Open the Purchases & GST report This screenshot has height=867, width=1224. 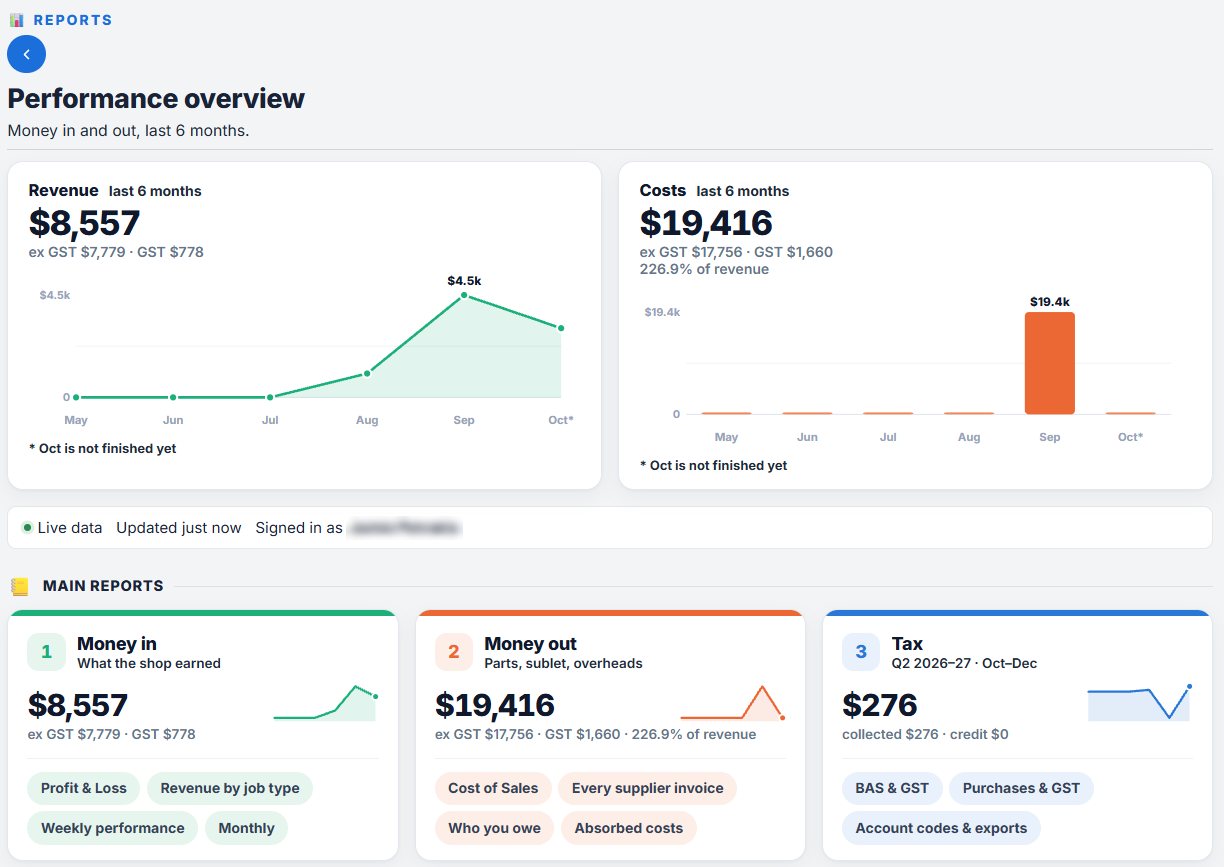[1021, 788]
